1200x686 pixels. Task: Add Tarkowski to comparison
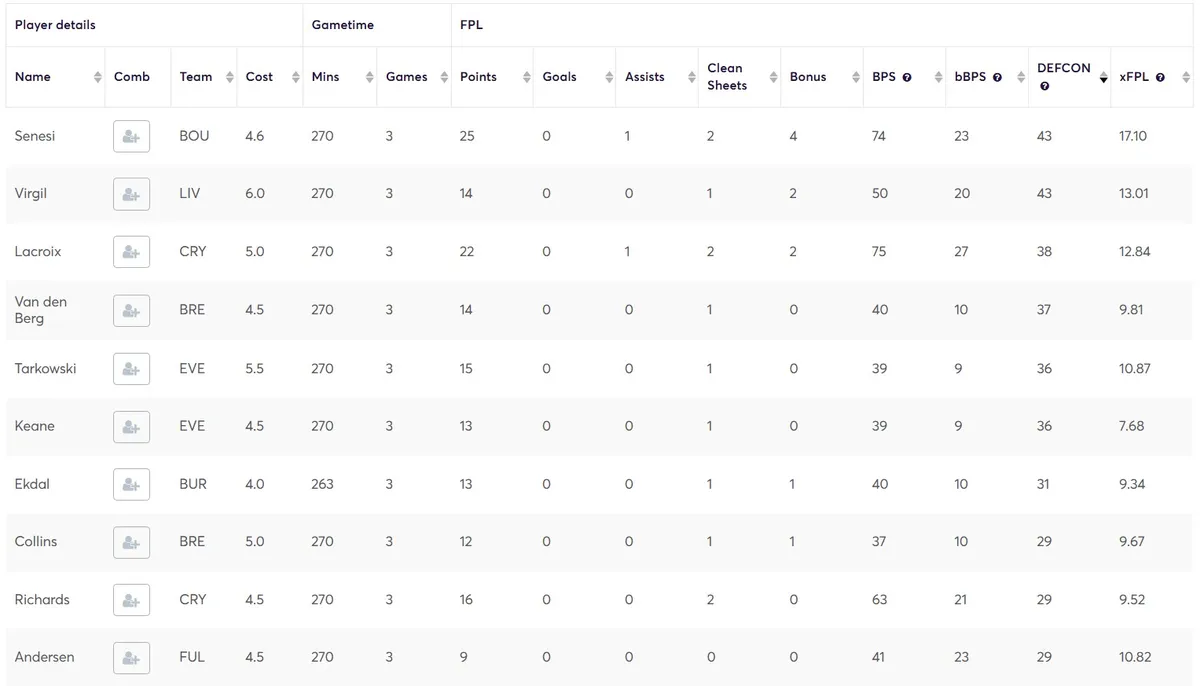(x=131, y=368)
